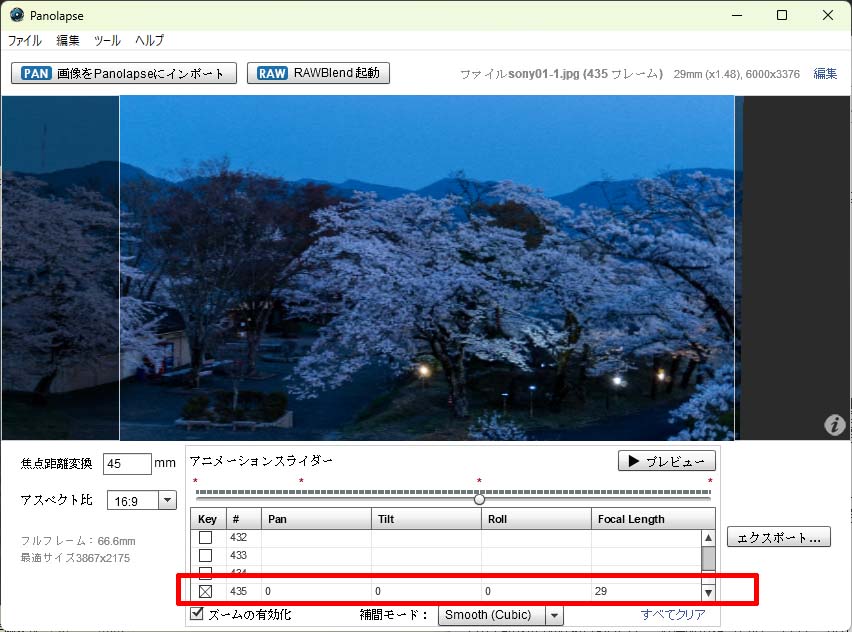Click the 焦点距離変換 input field

coord(127,464)
